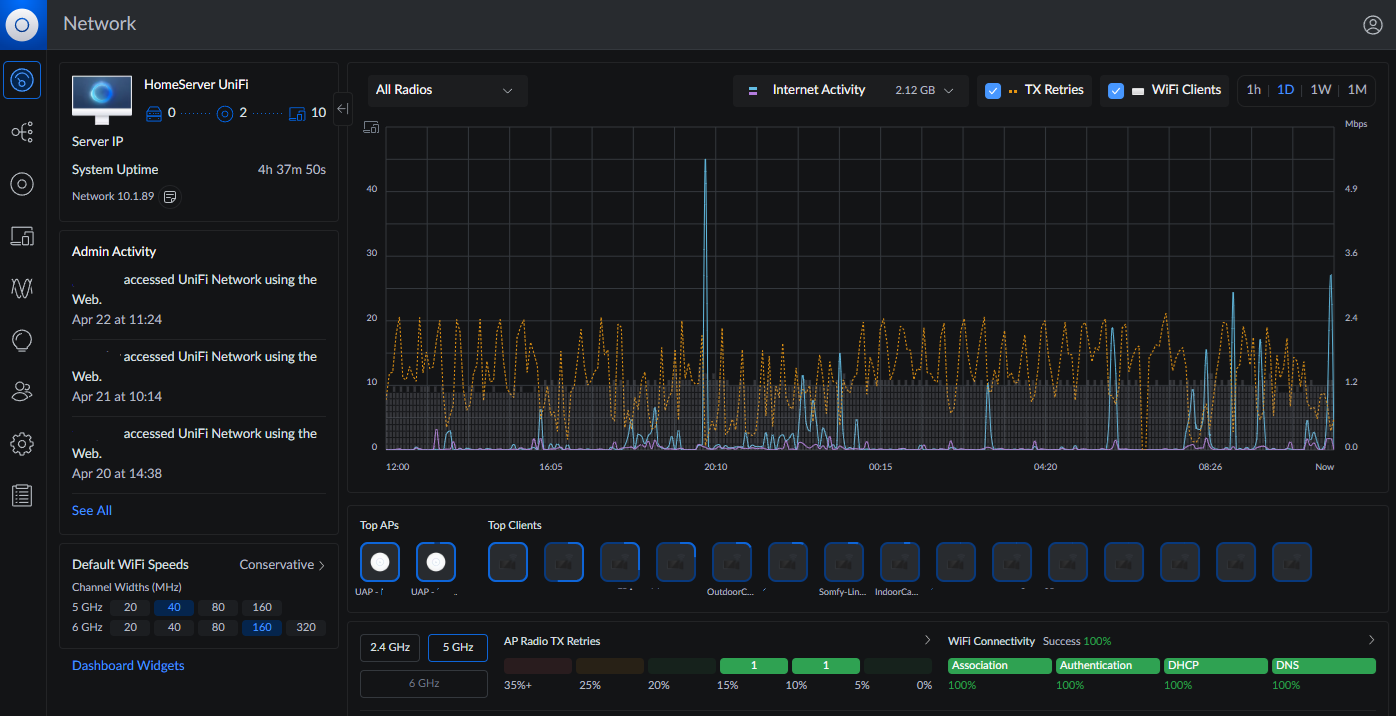Uncheck the TX Retries checkbox

click(x=993, y=90)
